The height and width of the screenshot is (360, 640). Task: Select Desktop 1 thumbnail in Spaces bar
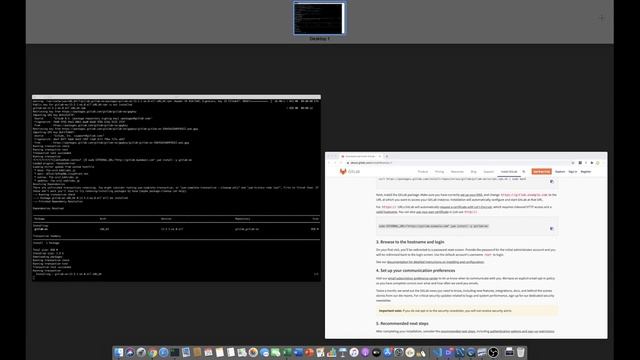[x=319, y=18]
